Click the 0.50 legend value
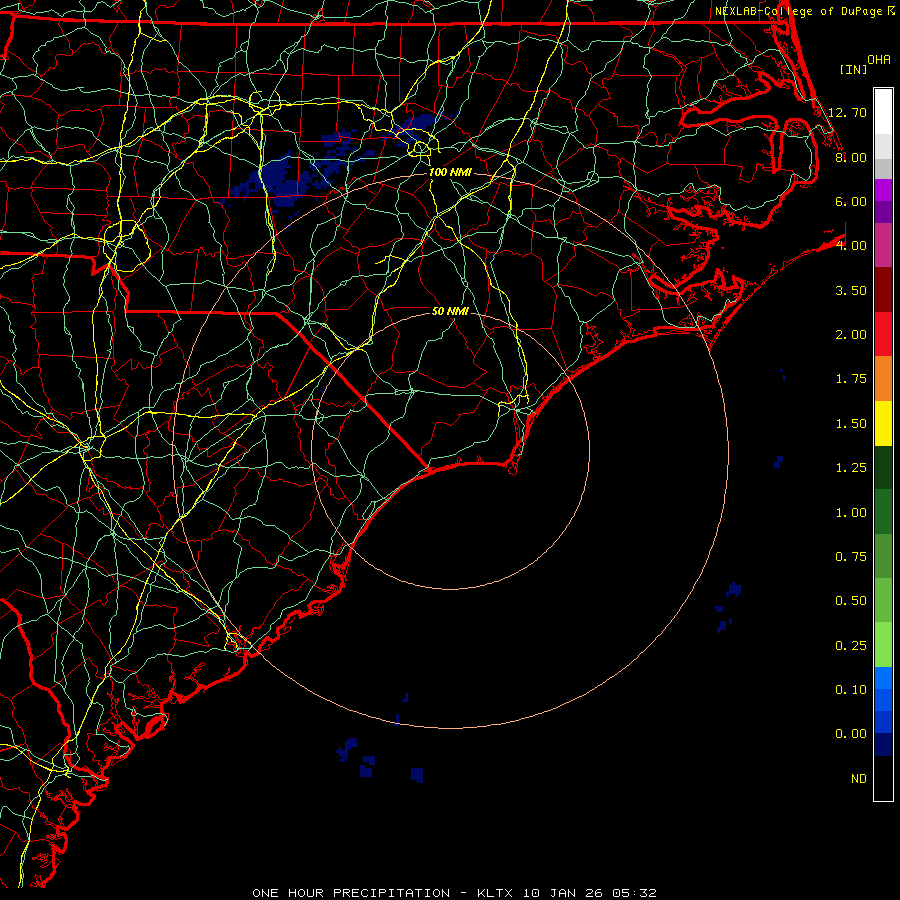Viewport: 900px width, 900px height. click(851, 601)
